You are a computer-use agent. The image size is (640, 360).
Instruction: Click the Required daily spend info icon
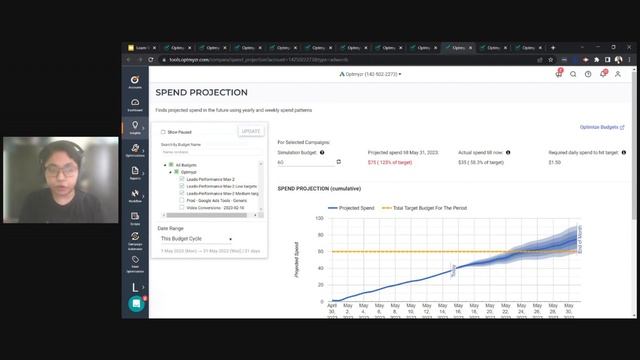(624, 152)
